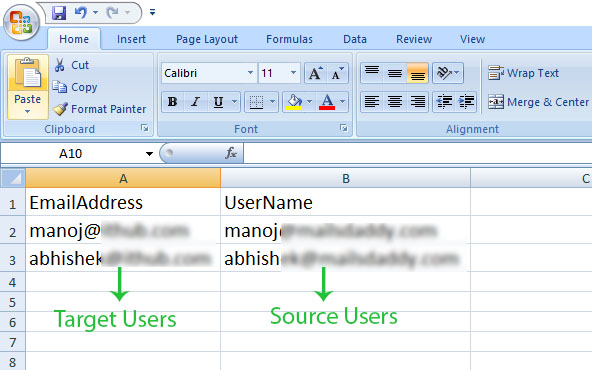592x370 pixels.
Task: Center text horizontally
Action: [x=395, y=102]
